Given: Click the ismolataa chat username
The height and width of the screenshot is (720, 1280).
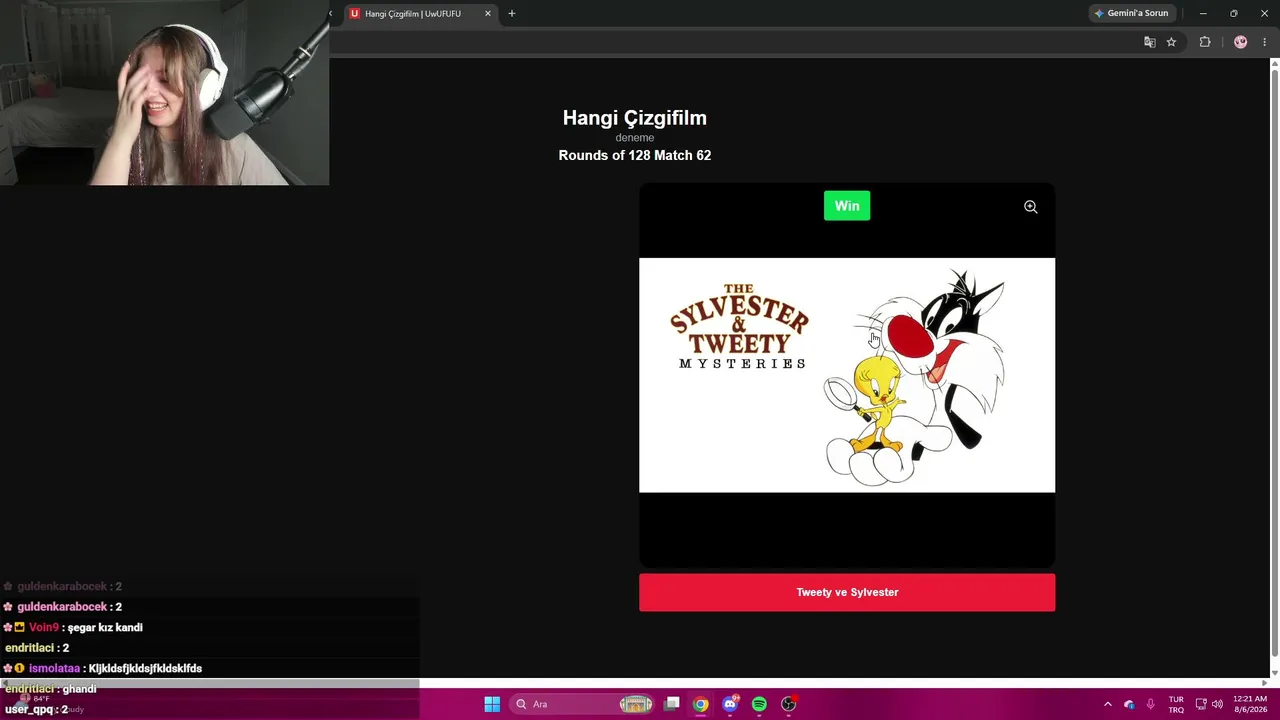Looking at the screenshot, I should tap(54, 669).
